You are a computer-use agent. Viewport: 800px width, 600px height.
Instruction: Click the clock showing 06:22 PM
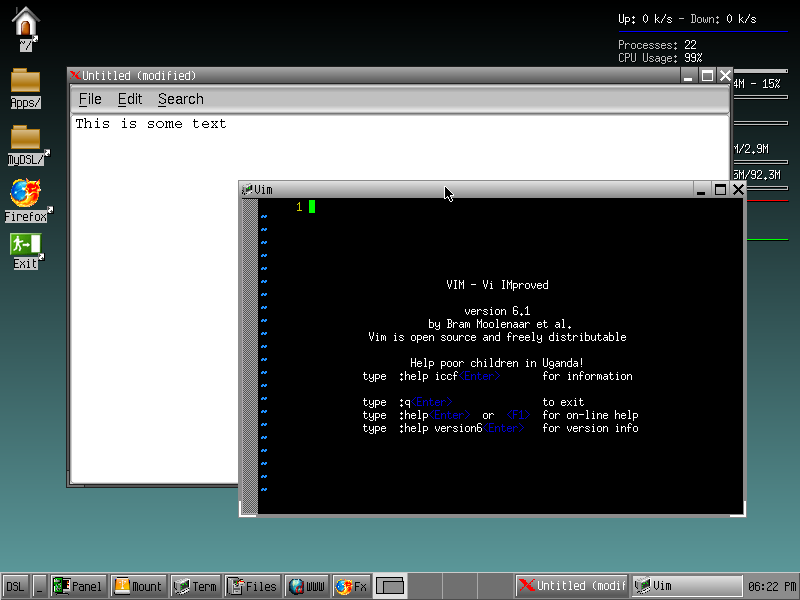[772, 586]
